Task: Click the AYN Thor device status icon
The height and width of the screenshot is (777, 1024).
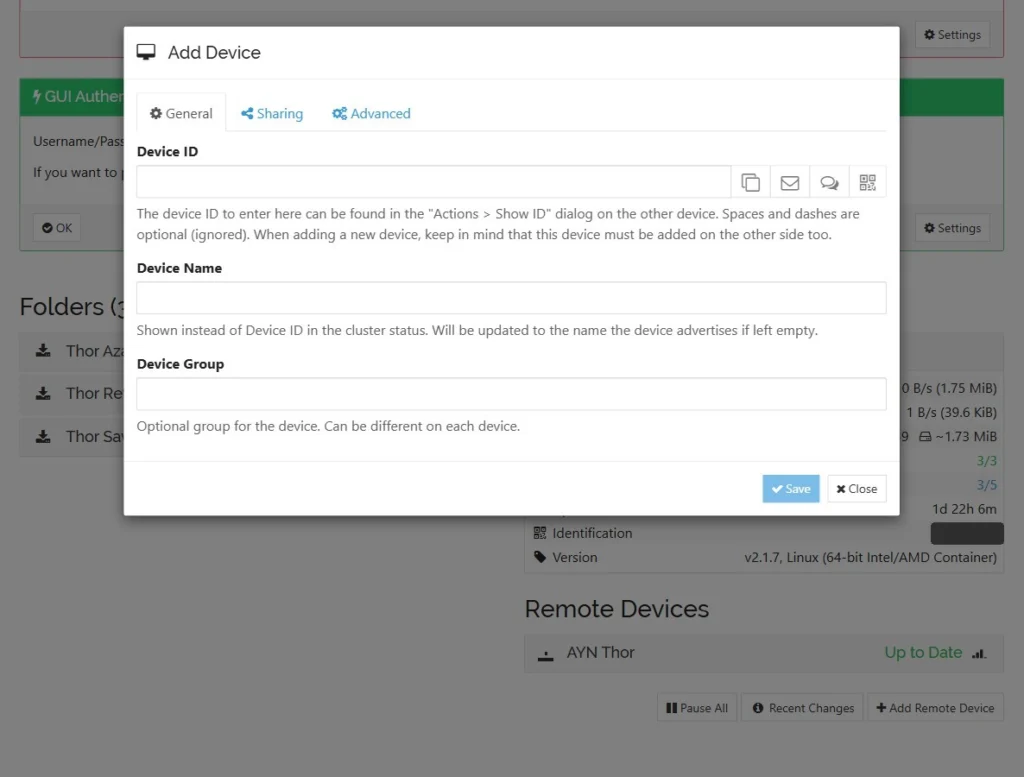Action: (x=545, y=655)
